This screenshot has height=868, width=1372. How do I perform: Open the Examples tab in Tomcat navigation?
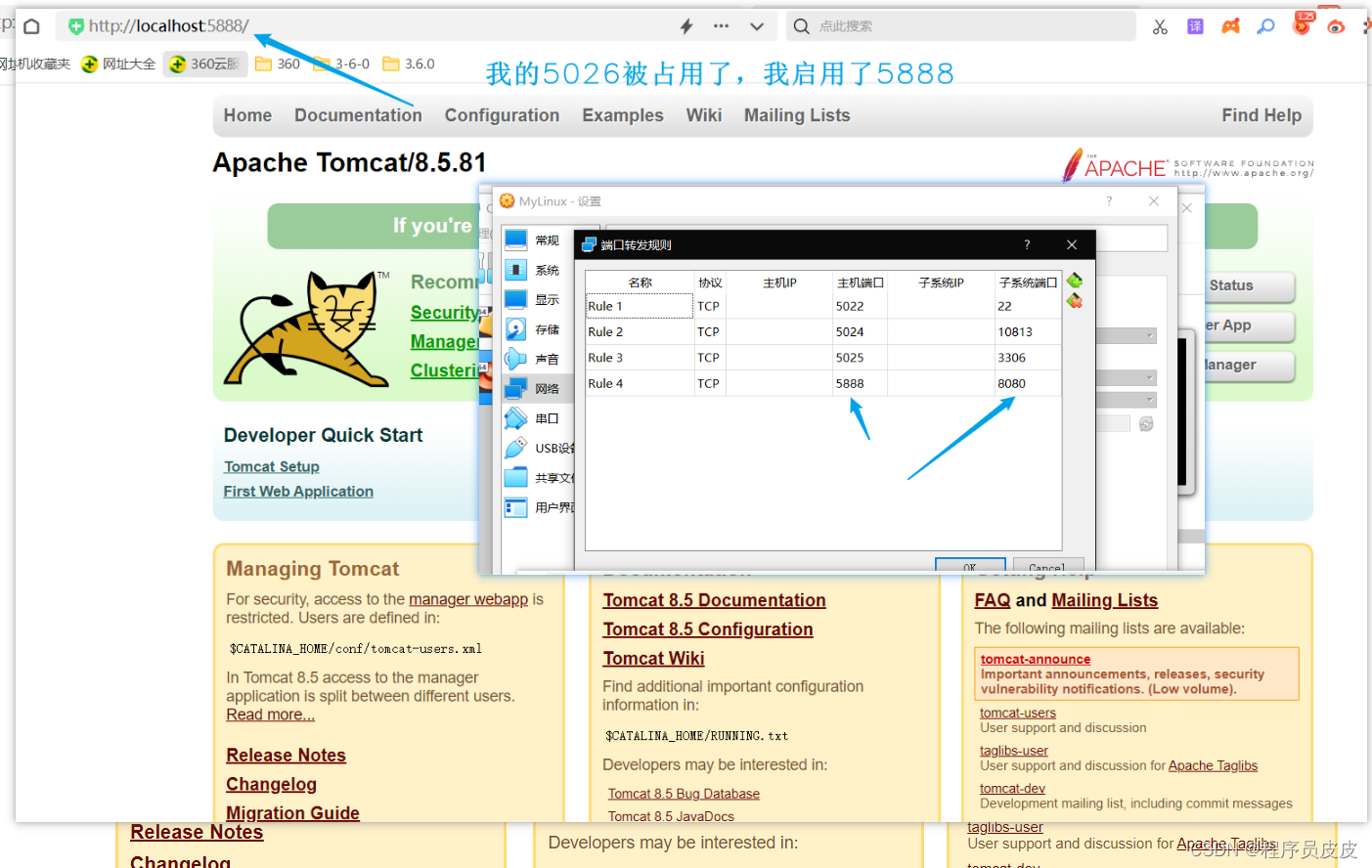click(x=623, y=115)
